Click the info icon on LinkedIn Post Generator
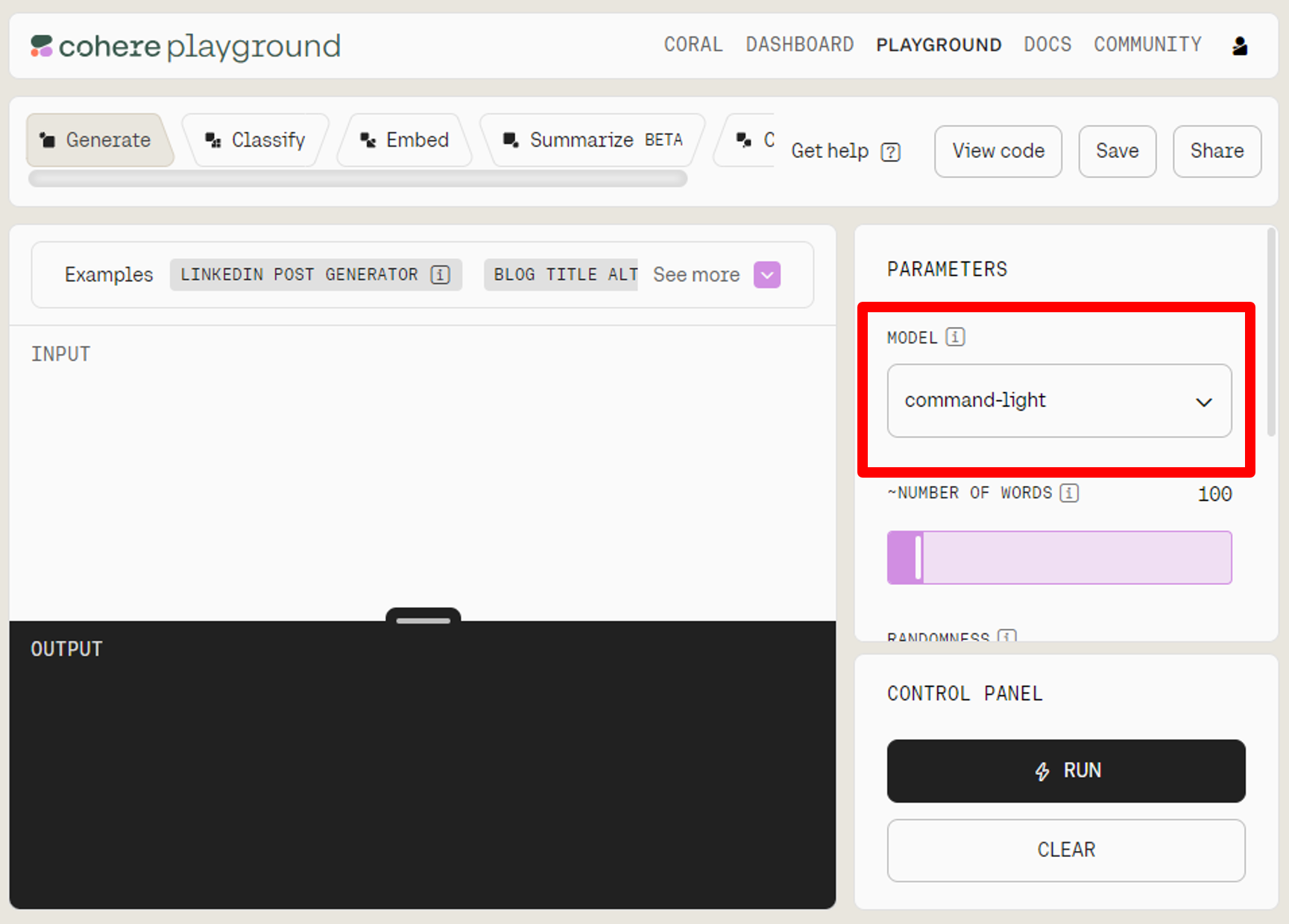The width and height of the screenshot is (1289, 924). click(440, 275)
